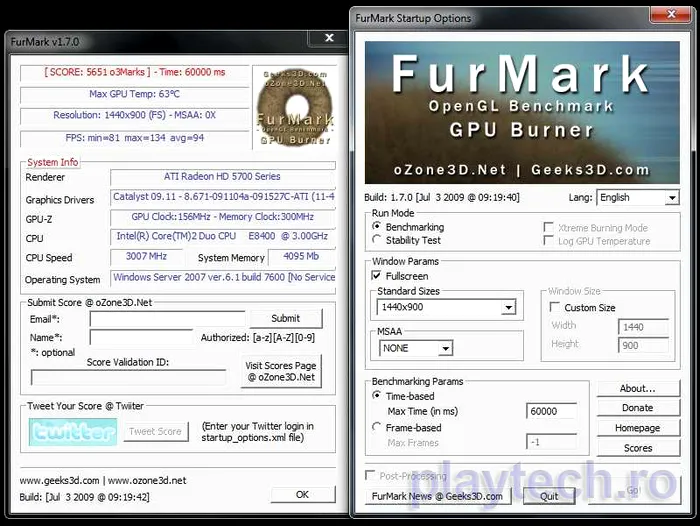Click OK in the FurMark results window

pos(303,494)
